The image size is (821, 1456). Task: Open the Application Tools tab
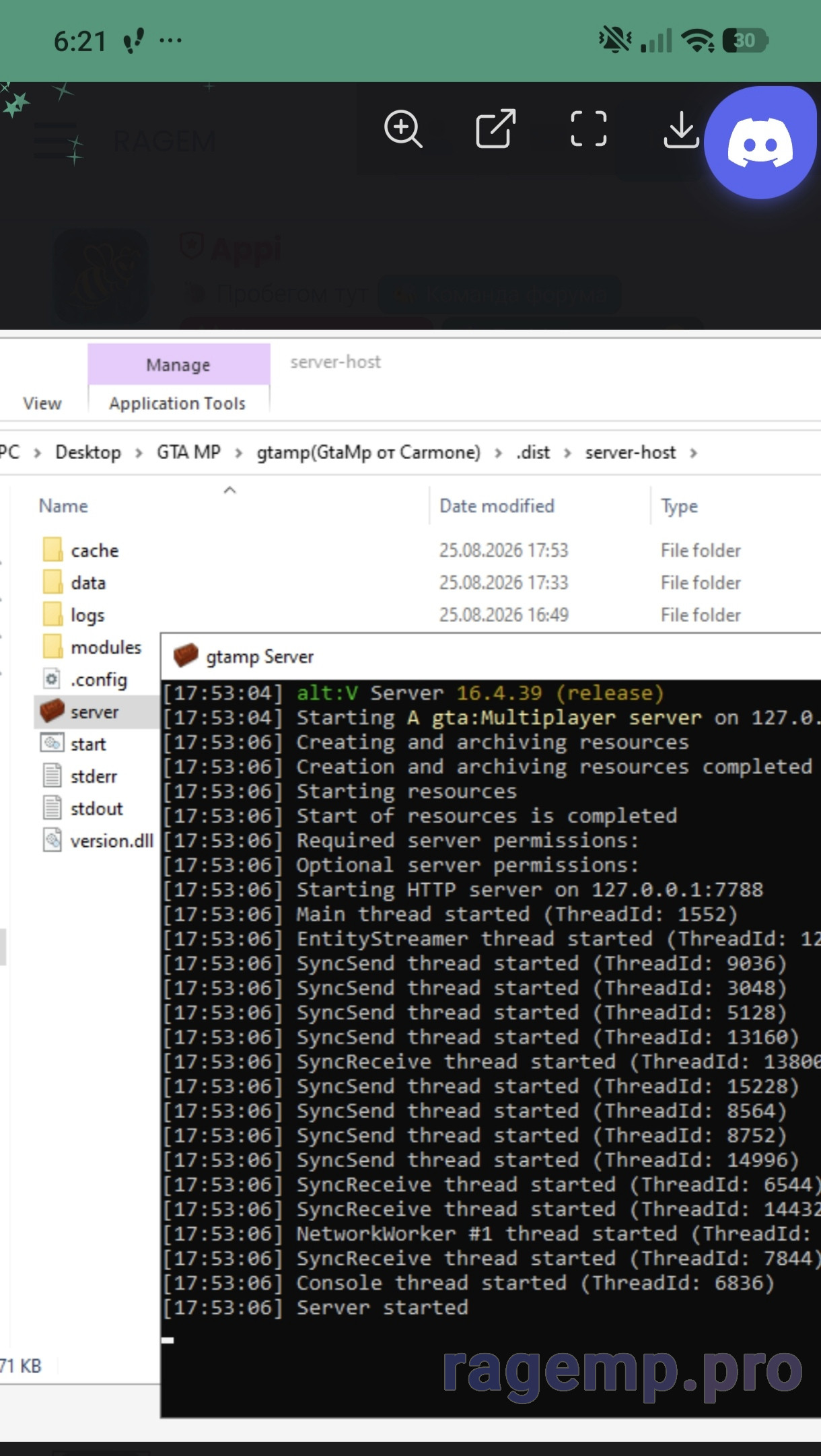[x=178, y=403]
